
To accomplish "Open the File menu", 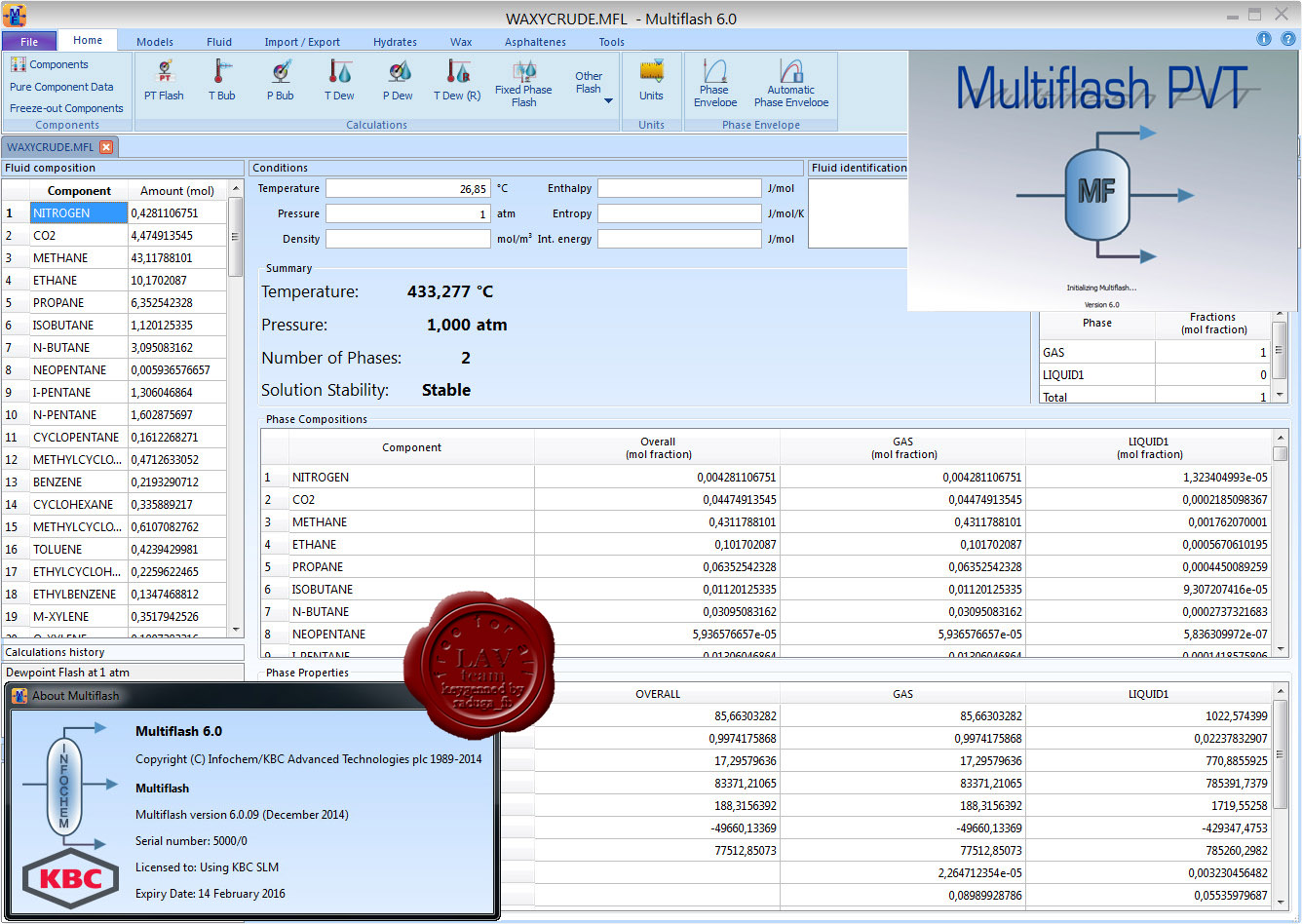I will pos(29,42).
